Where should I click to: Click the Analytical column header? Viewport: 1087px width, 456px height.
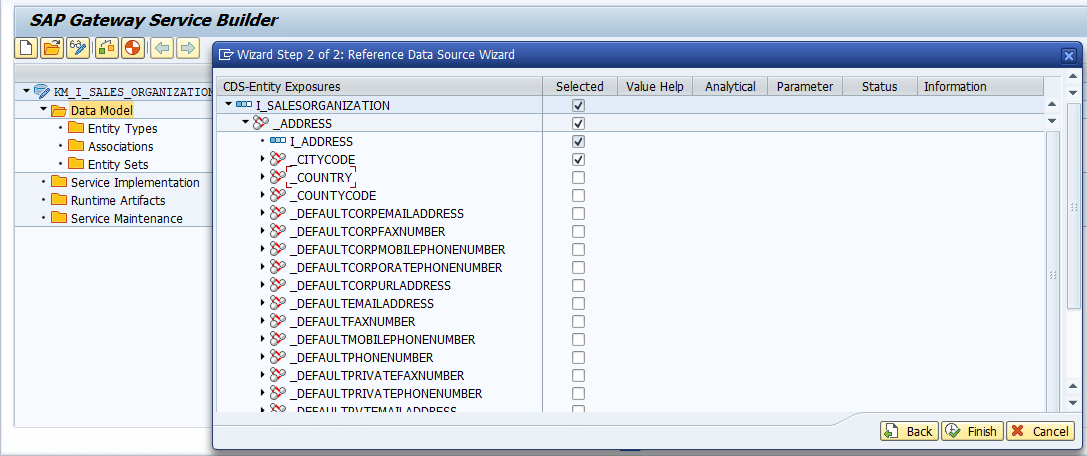click(x=730, y=87)
